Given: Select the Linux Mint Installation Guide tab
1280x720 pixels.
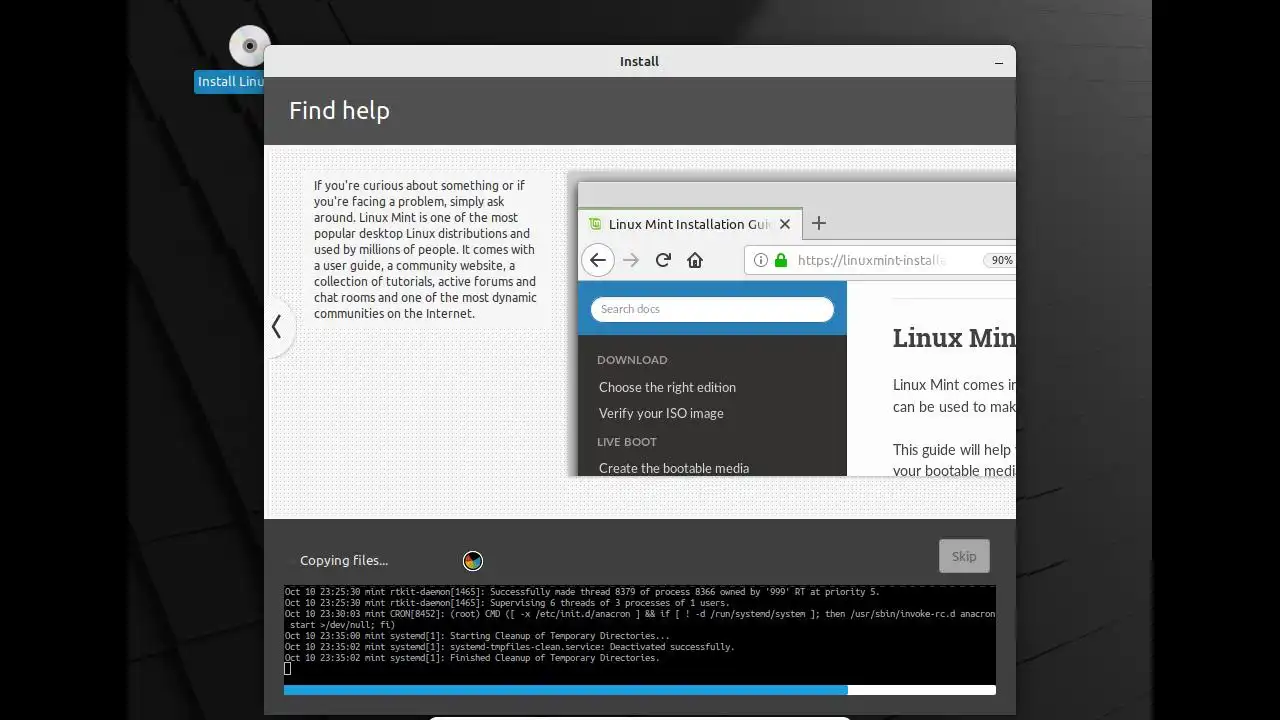Looking at the screenshot, I should coord(690,224).
